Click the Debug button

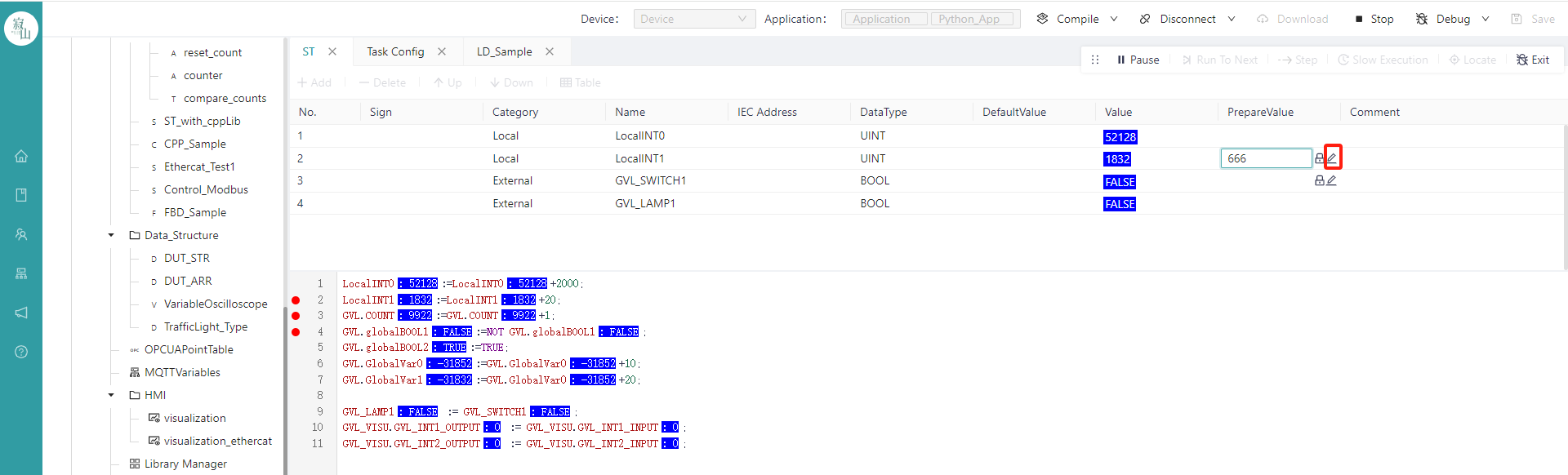(x=1443, y=19)
